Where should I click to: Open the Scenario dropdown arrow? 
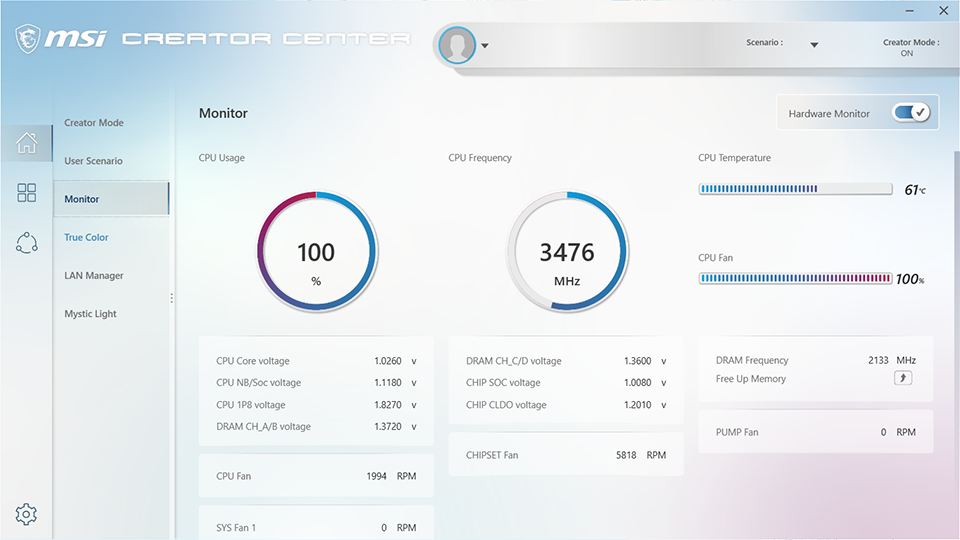814,45
